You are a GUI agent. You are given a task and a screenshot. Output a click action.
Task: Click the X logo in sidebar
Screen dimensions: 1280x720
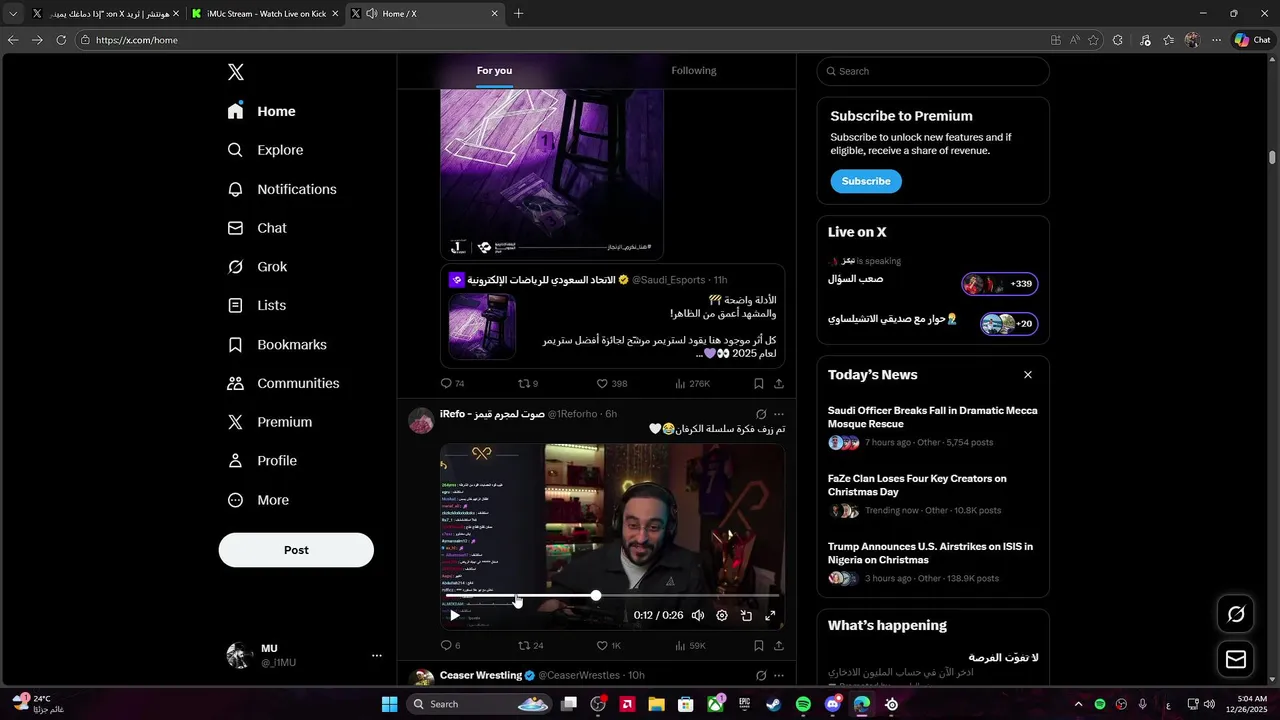[236, 72]
